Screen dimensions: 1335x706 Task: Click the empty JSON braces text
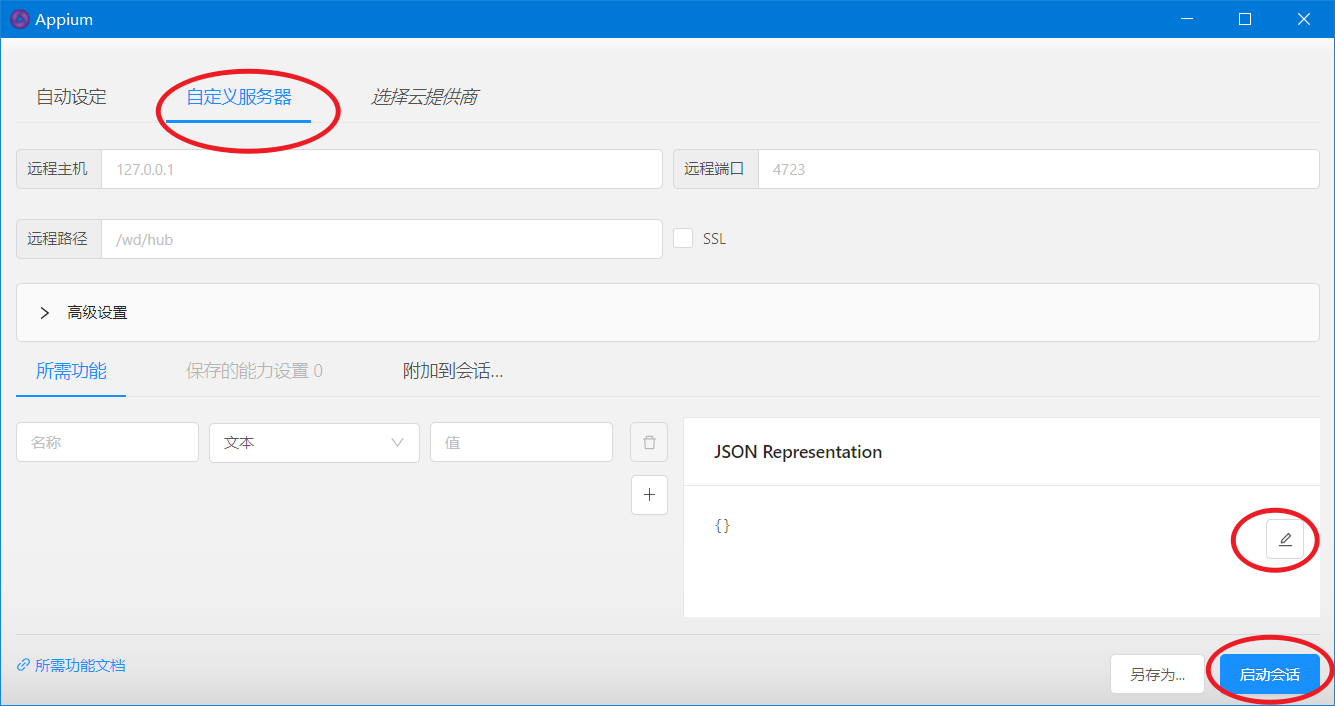[x=722, y=525]
